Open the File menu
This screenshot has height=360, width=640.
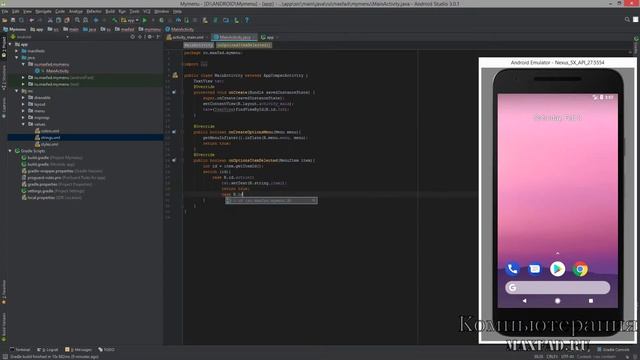click(4, 11)
